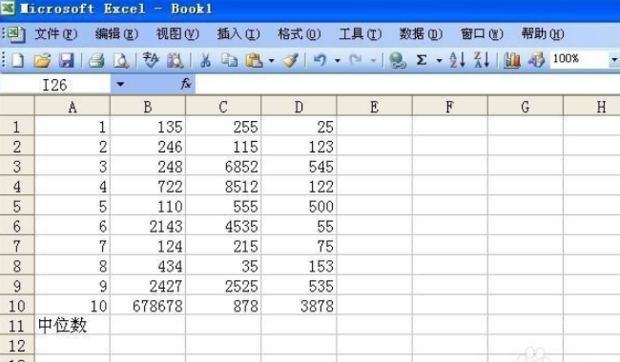
Task: Open the Research binoculars icon
Action: click(175, 60)
